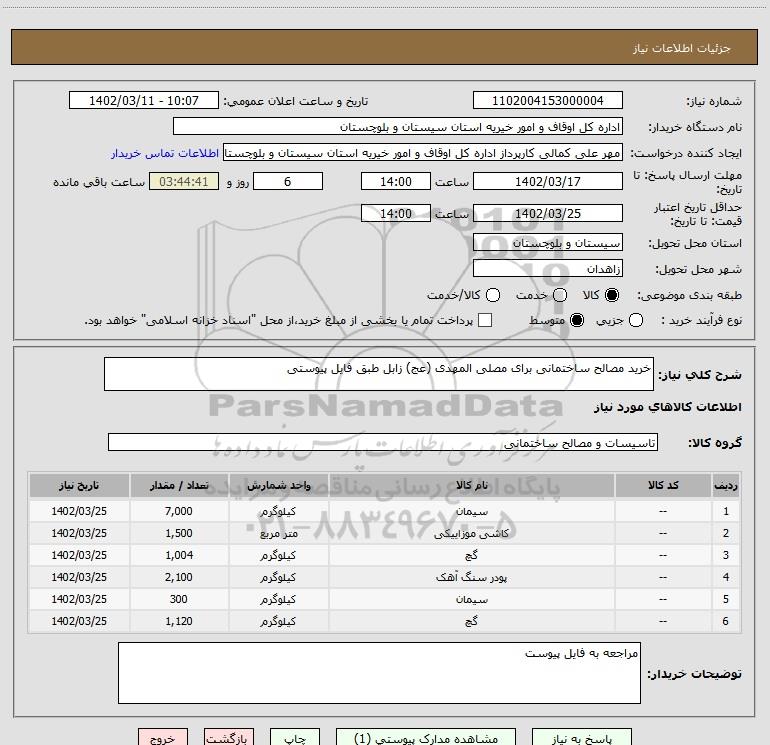Click the گروه کالا تاسیسات و مصالح field
Image resolution: width=770 pixels, height=745 pixels.
tap(383, 442)
